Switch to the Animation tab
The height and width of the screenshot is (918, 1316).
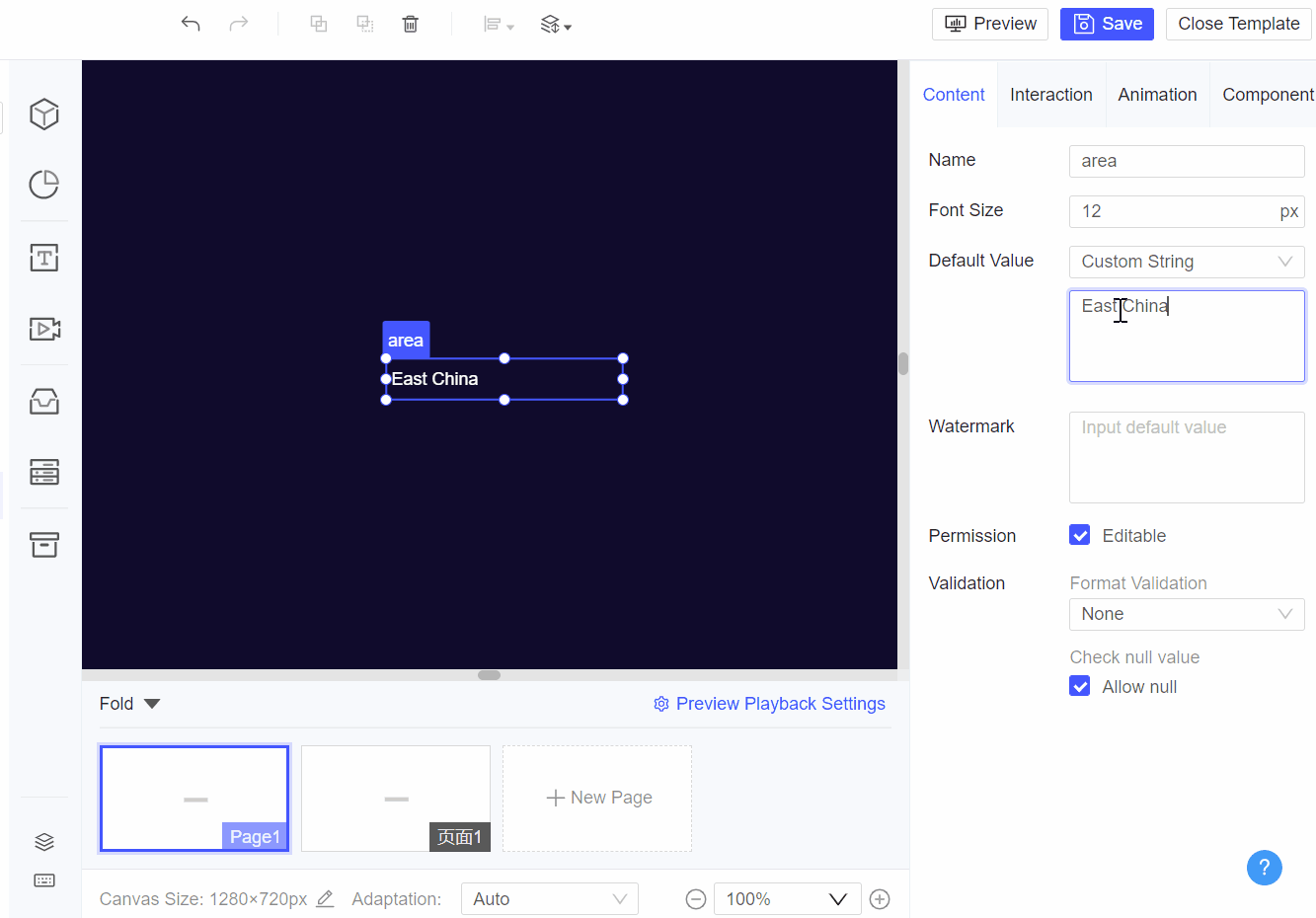[x=1157, y=94]
